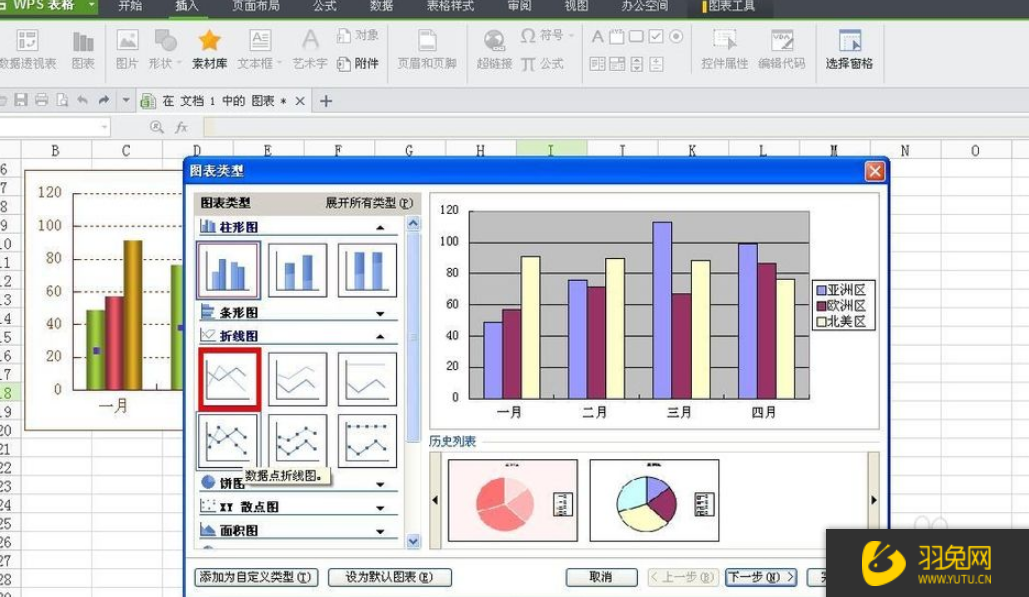Select the red pie chart history thumbnail
The width and height of the screenshot is (1029, 597).
pyautogui.click(x=513, y=501)
